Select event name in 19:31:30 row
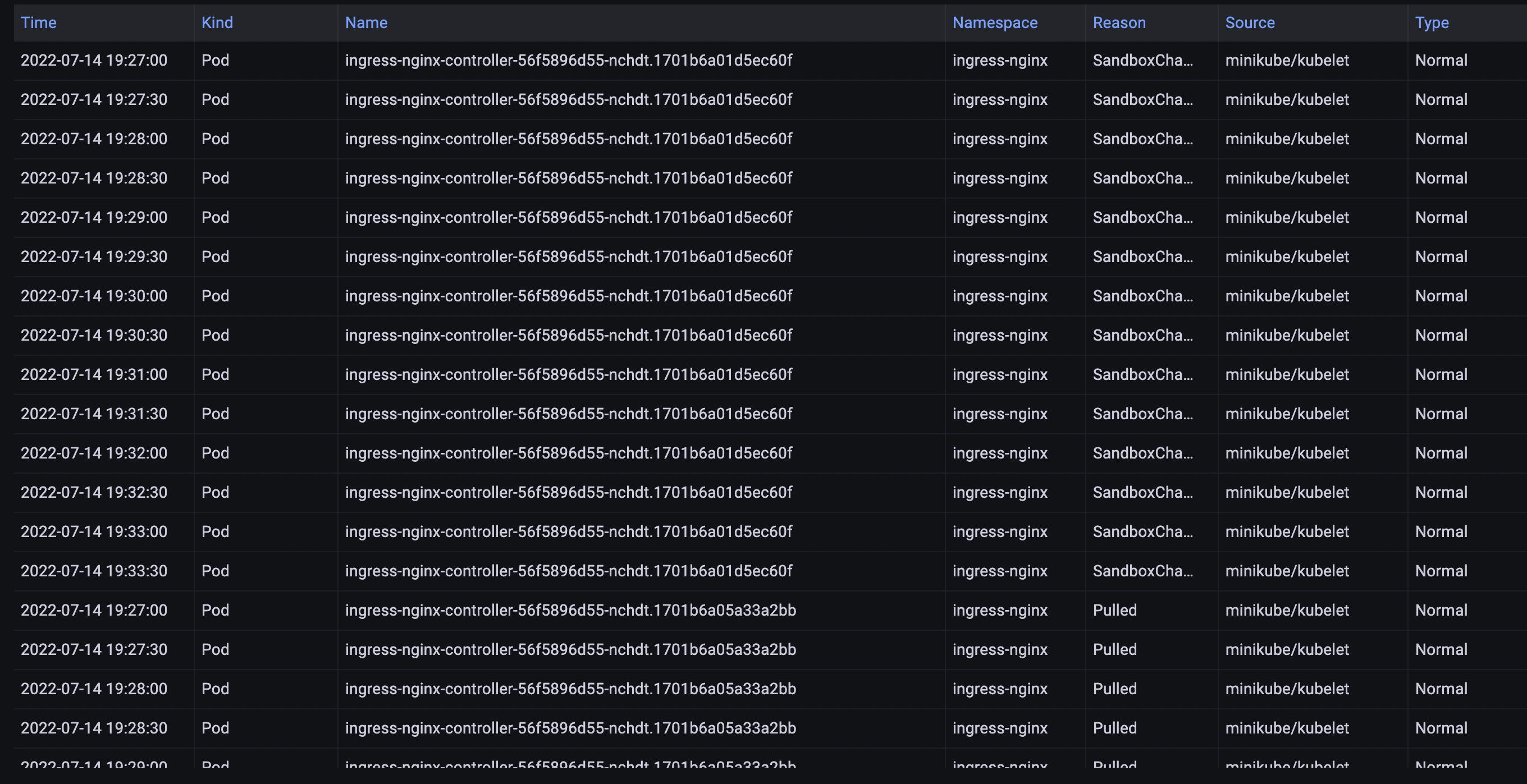Screen dimensions: 1527x784 point(568,414)
